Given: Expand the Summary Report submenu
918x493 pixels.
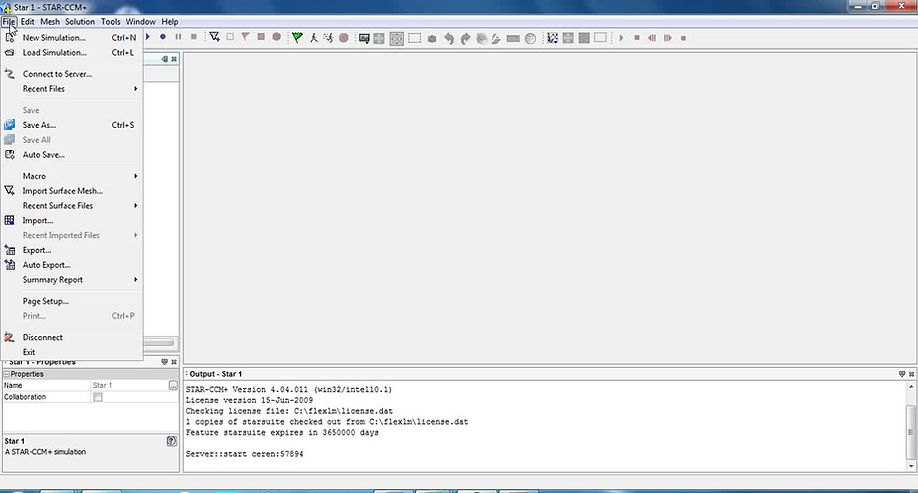Looking at the screenshot, I should pyautogui.click(x=72, y=280).
